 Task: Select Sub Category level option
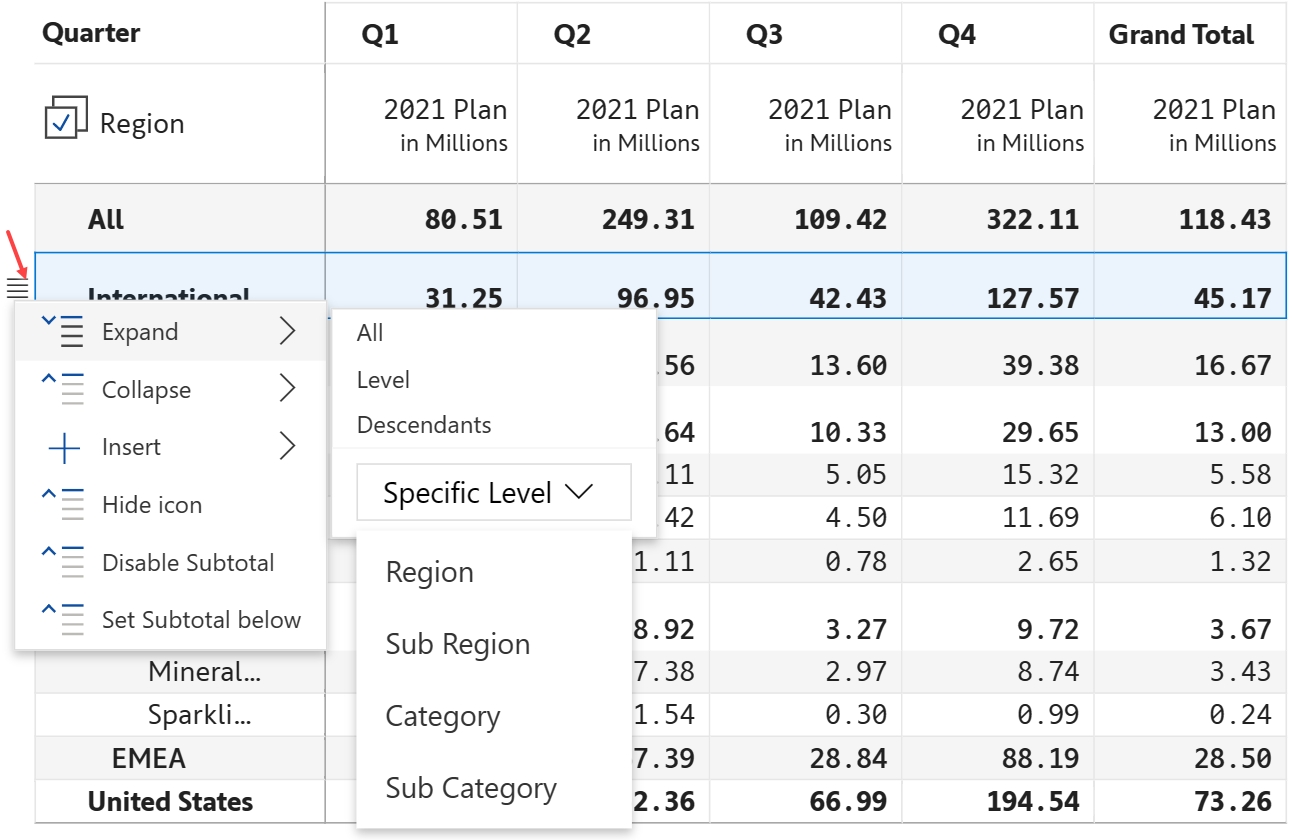point(471,789)
